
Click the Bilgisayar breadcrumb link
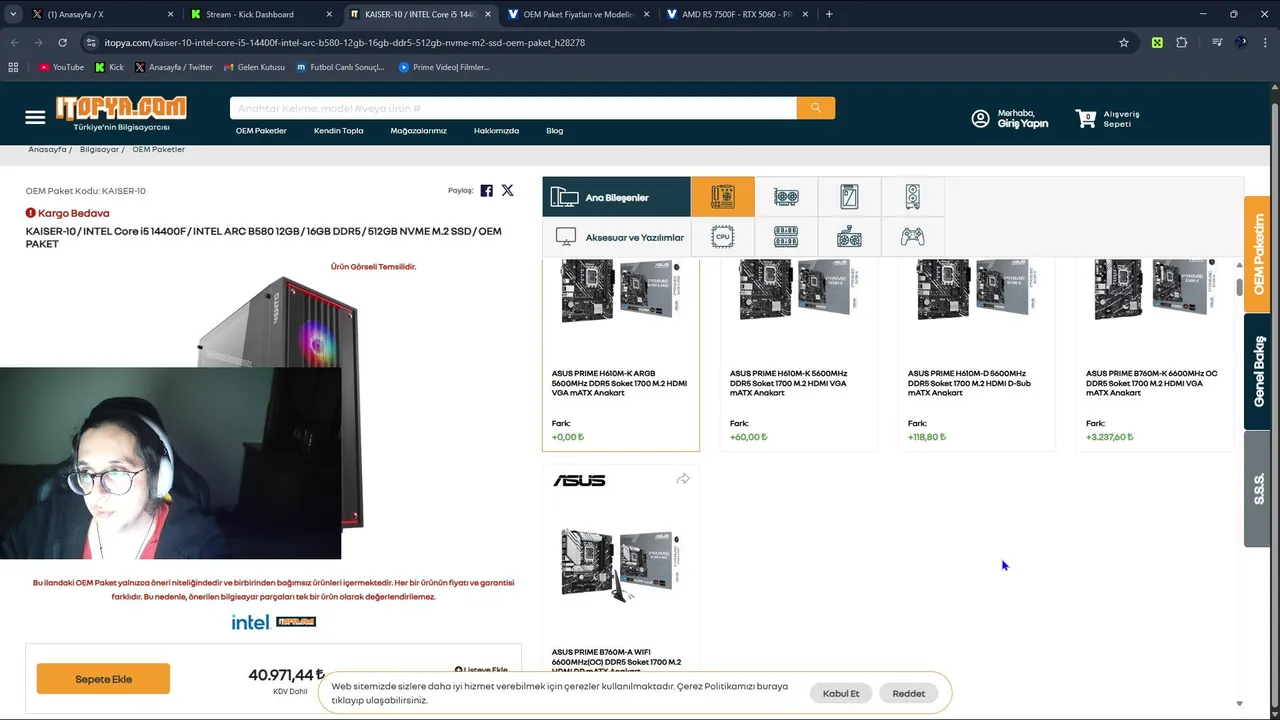(99, 149)
